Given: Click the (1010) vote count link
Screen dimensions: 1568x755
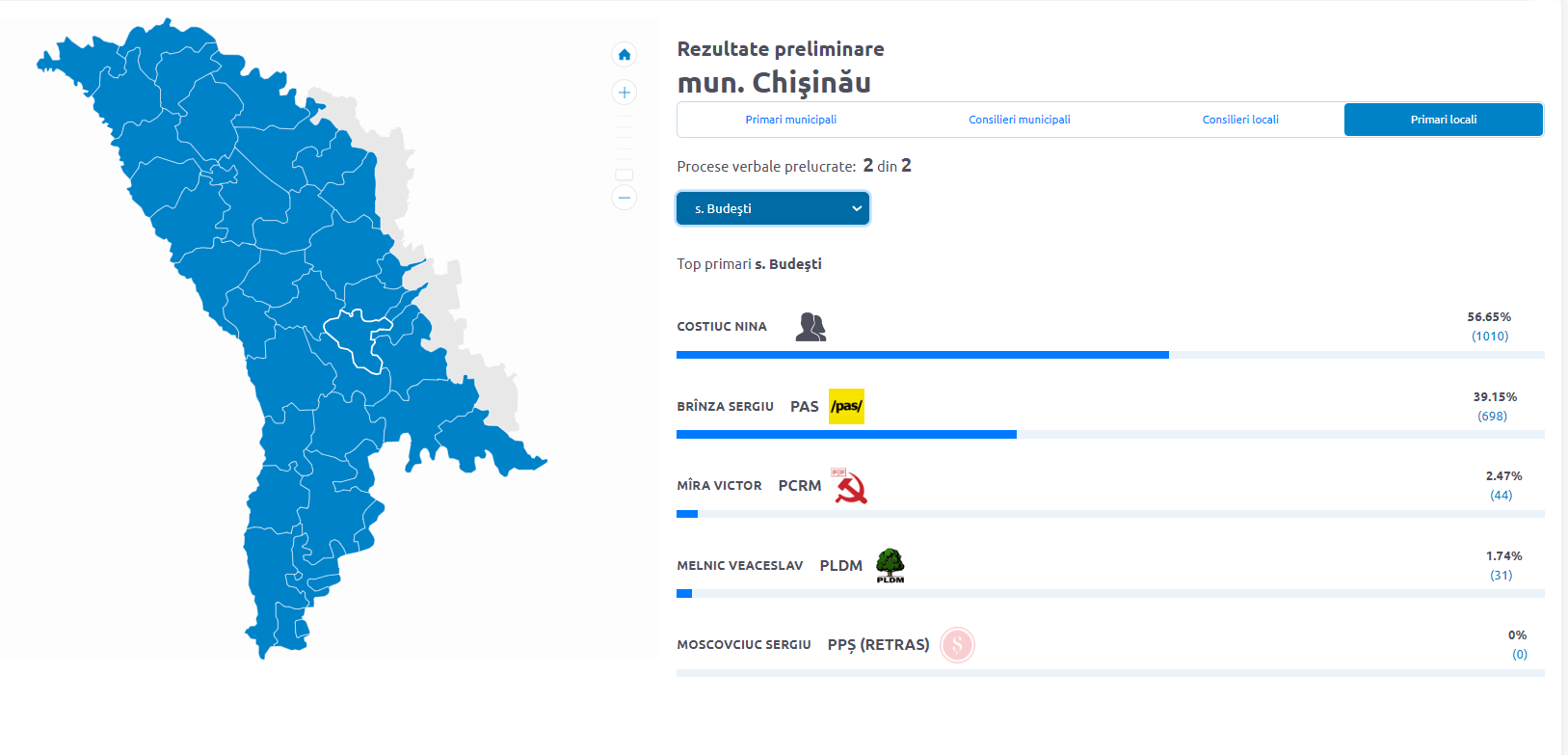Looking at the screenshot, I should click(x=1490, y=337).
